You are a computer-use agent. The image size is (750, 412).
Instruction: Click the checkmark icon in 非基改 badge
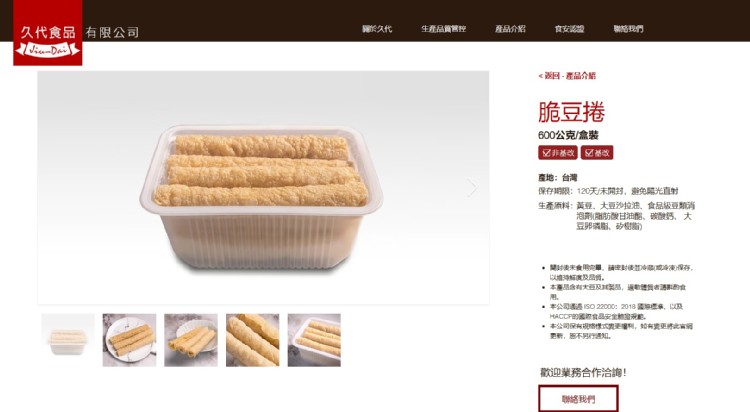coord(546,153)
